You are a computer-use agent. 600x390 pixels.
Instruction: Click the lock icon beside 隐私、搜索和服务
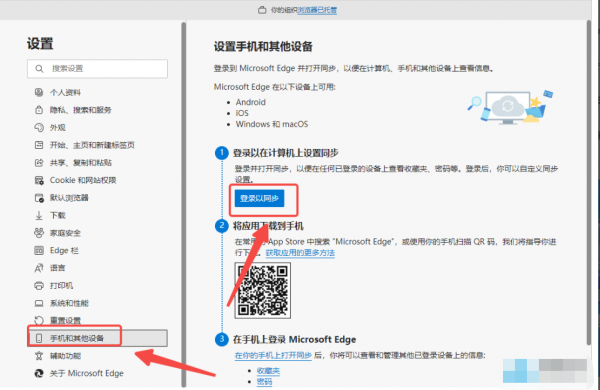[39, 110]
